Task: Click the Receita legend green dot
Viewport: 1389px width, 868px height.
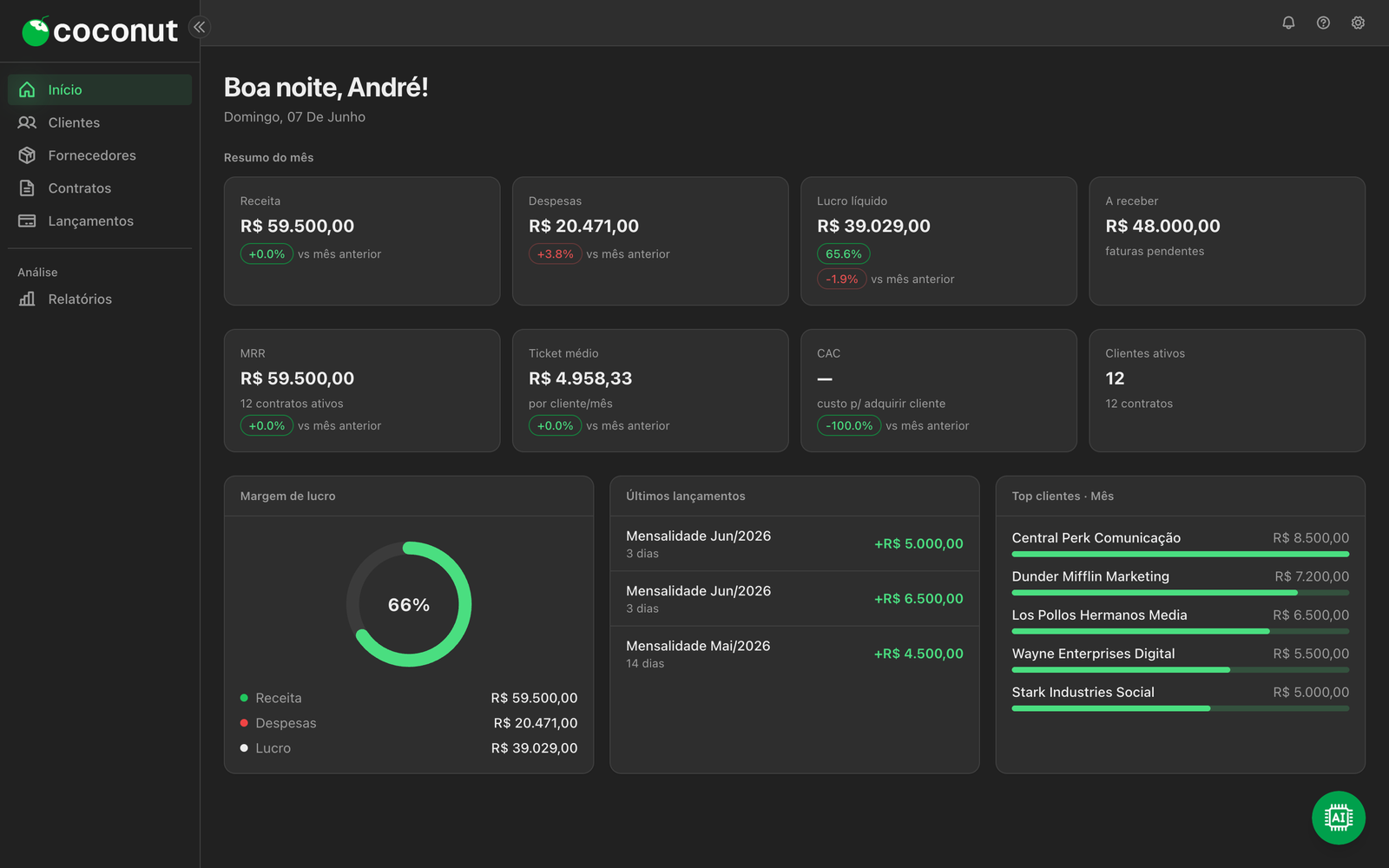Action: 244,698
